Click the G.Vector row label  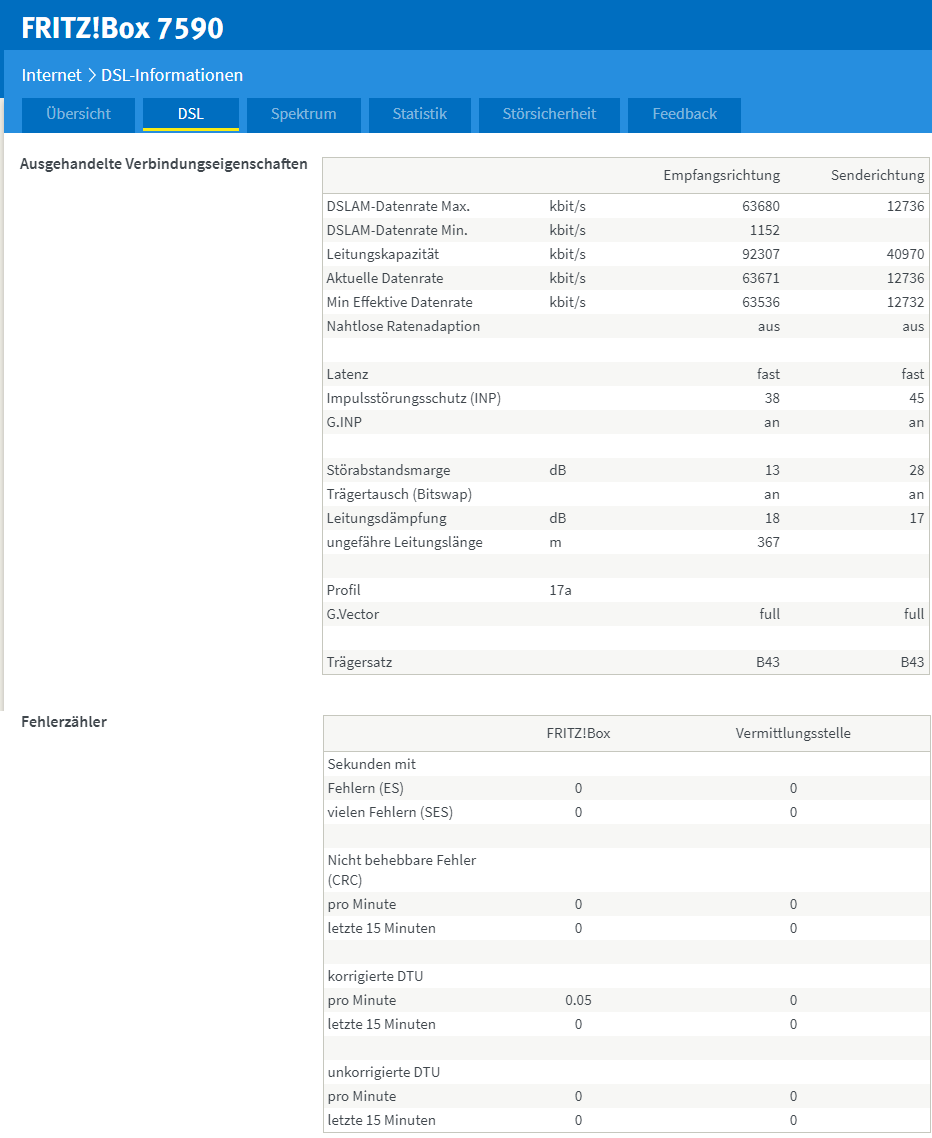(x=353, y=614)
